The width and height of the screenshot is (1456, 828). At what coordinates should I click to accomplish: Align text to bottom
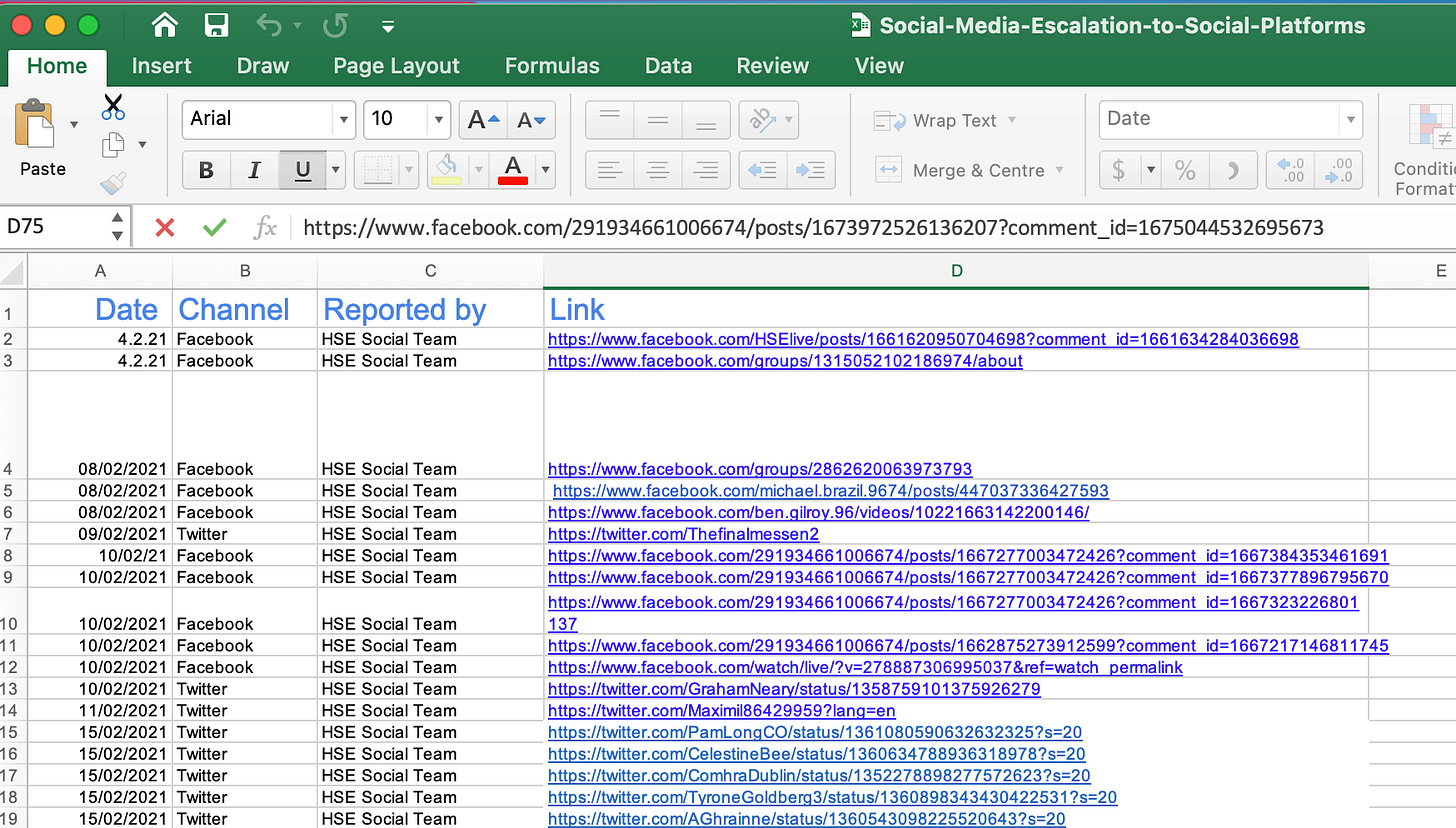pyautogui.click(x=705, y=120)
